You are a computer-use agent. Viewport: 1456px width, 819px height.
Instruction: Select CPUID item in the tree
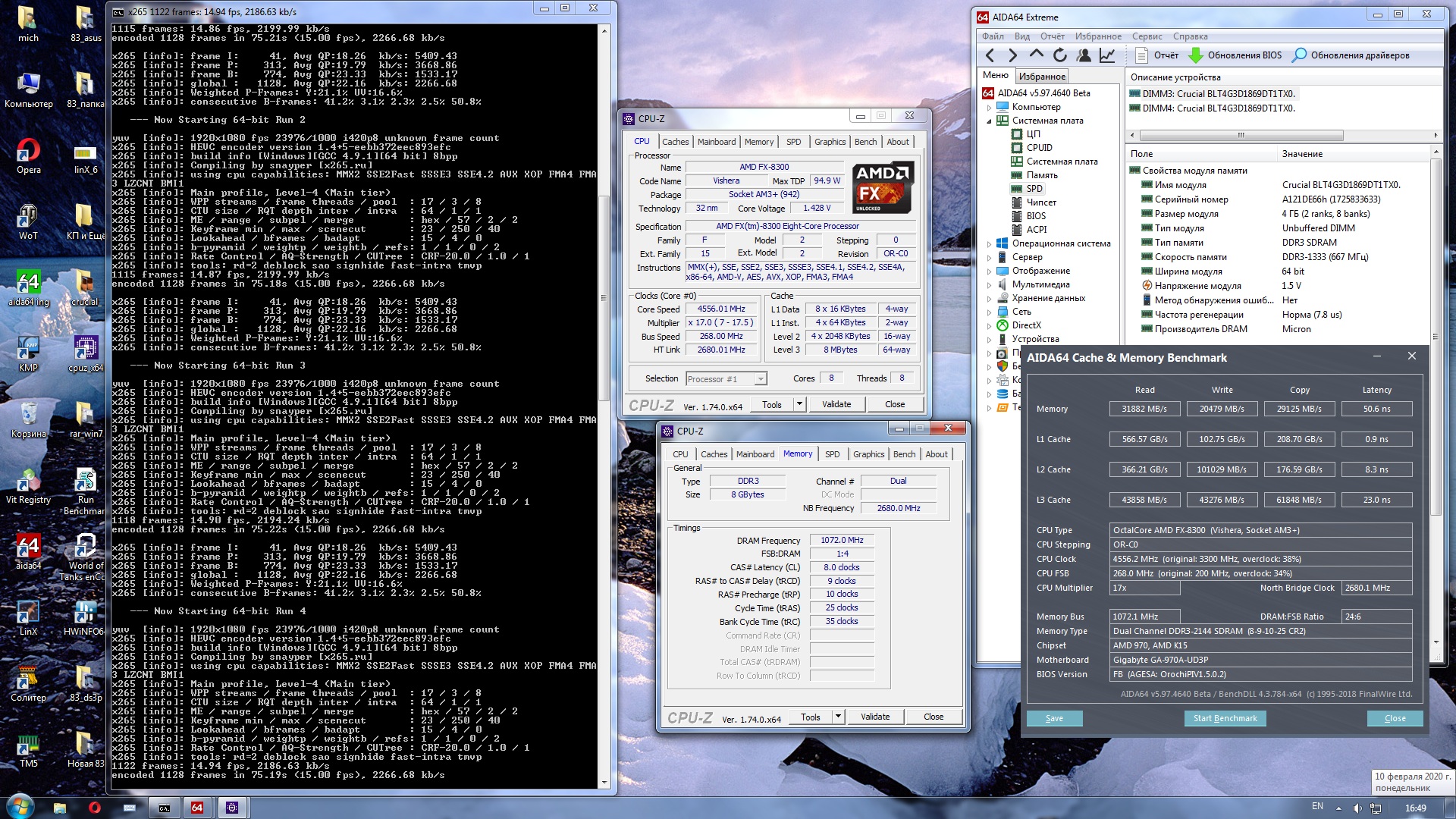point(1039,148)
